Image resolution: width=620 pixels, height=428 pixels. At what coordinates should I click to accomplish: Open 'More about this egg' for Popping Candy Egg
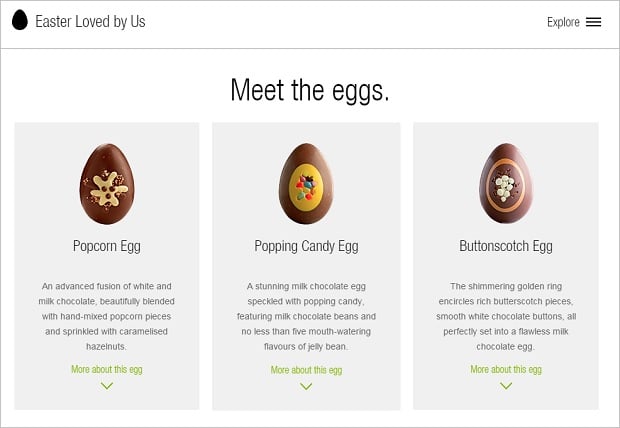coord(306,370)
